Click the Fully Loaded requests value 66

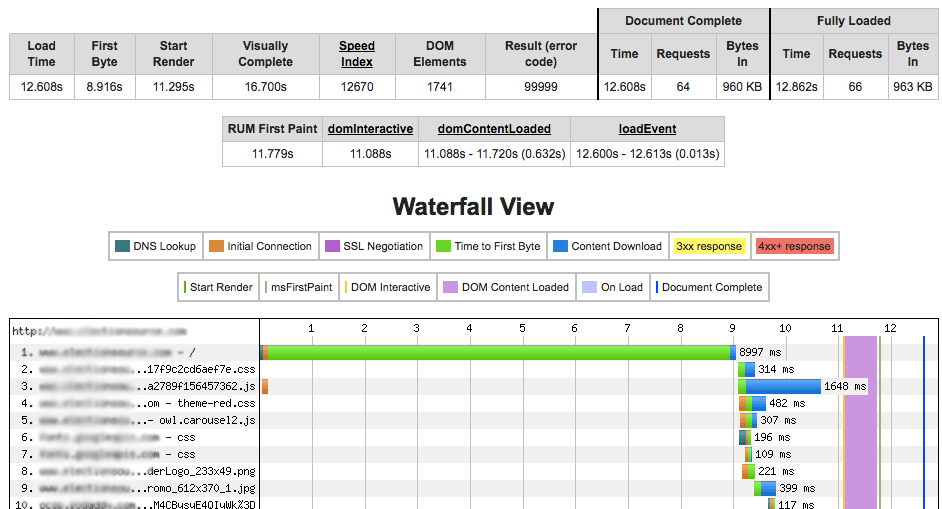[x=855, y=87]
